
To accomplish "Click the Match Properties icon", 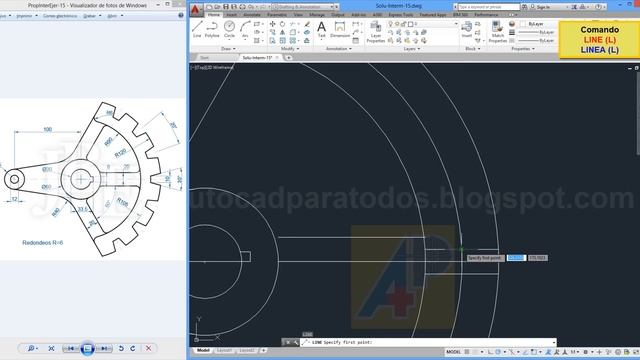I will point(498,31).
